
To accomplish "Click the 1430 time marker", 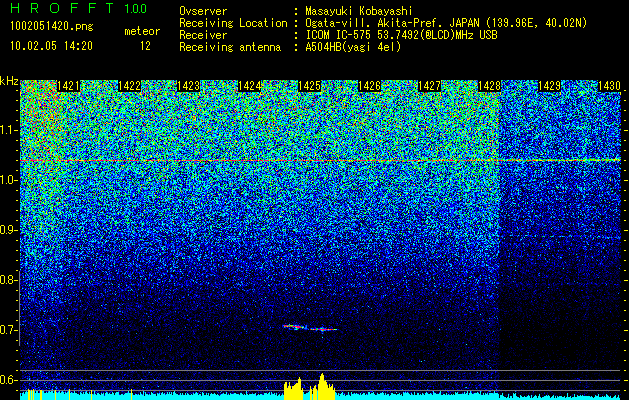I will pyautogui.click(x=609, y=86).
